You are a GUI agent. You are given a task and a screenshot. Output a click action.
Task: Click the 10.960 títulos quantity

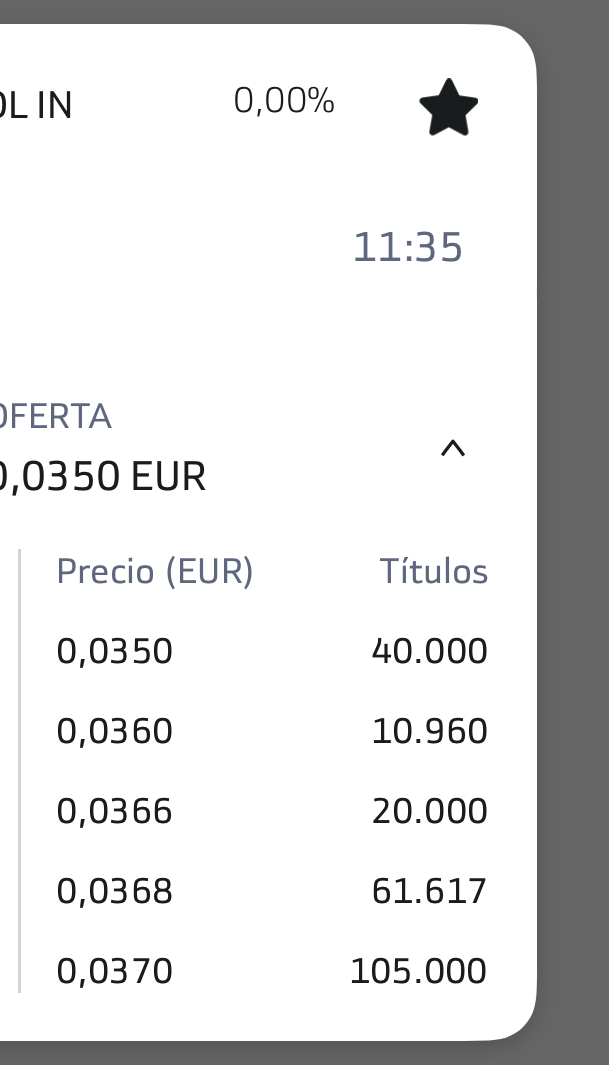(x=429, y=732)
